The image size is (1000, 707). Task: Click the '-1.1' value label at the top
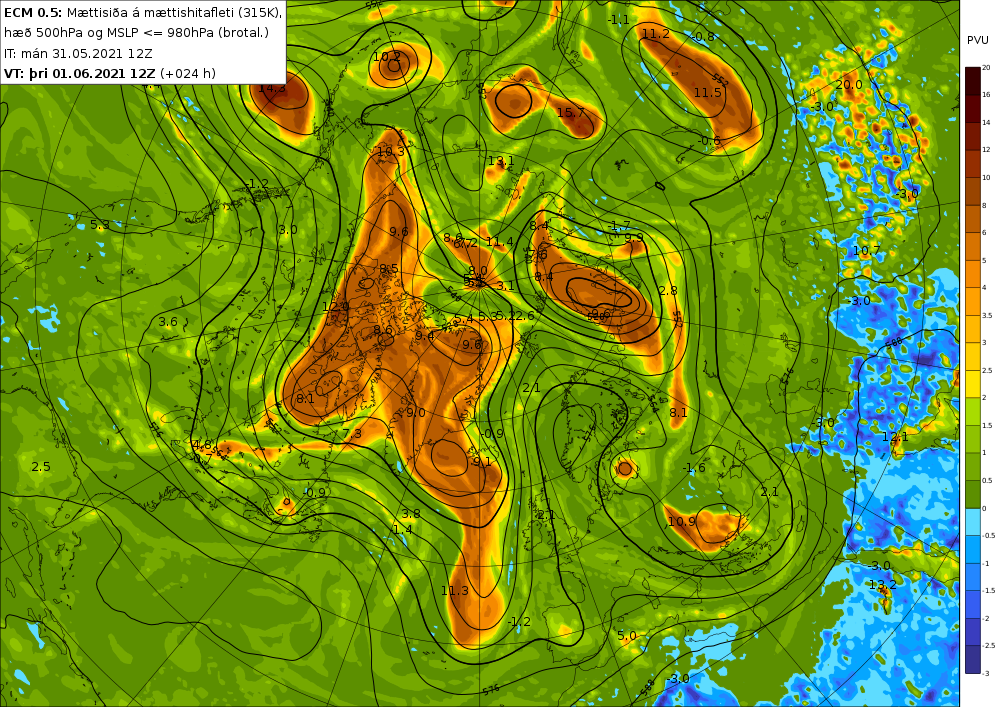pyautogui.click(x=617, y=20)
